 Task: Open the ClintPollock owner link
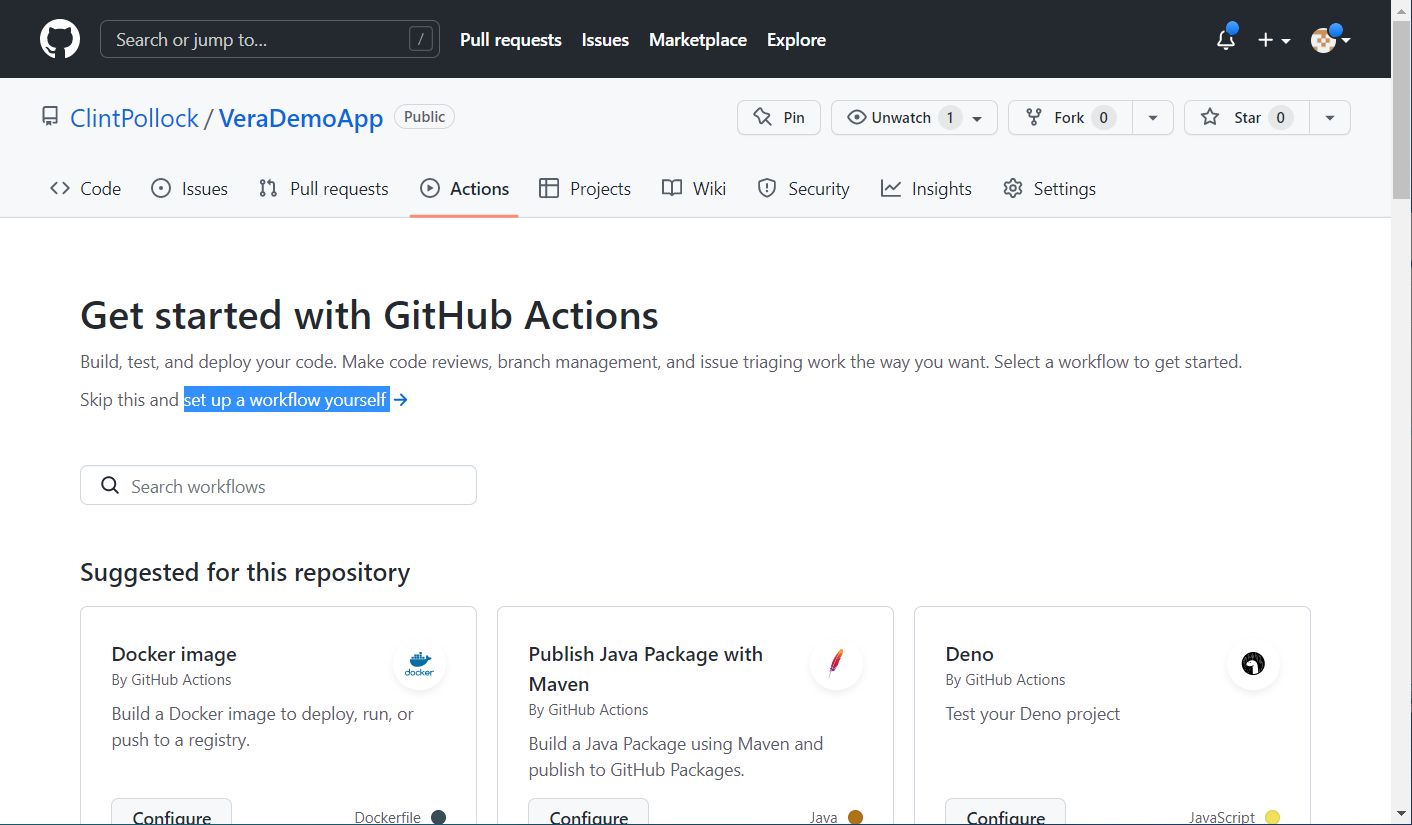(x=134, y=118)
